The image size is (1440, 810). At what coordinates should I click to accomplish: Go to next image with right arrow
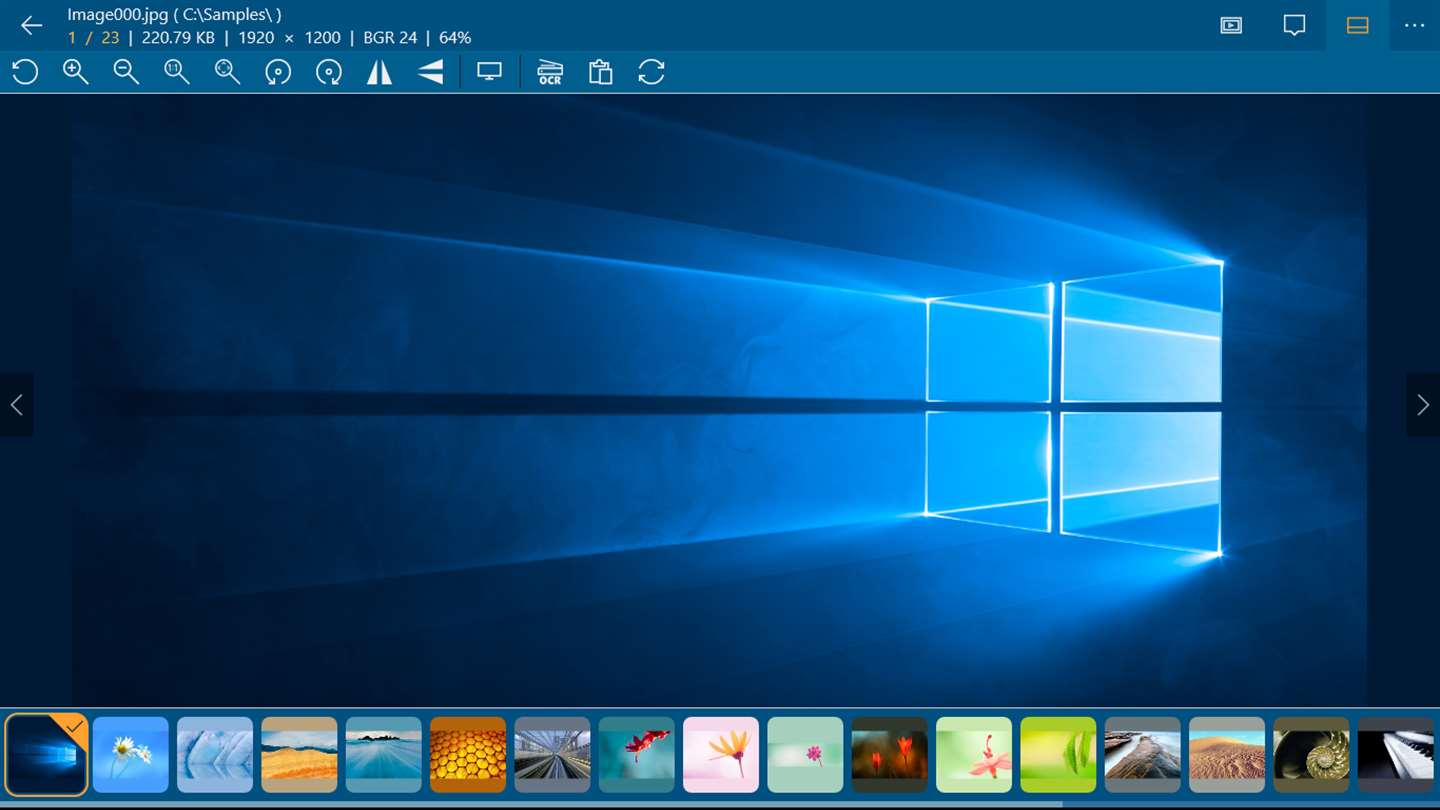1423,405
